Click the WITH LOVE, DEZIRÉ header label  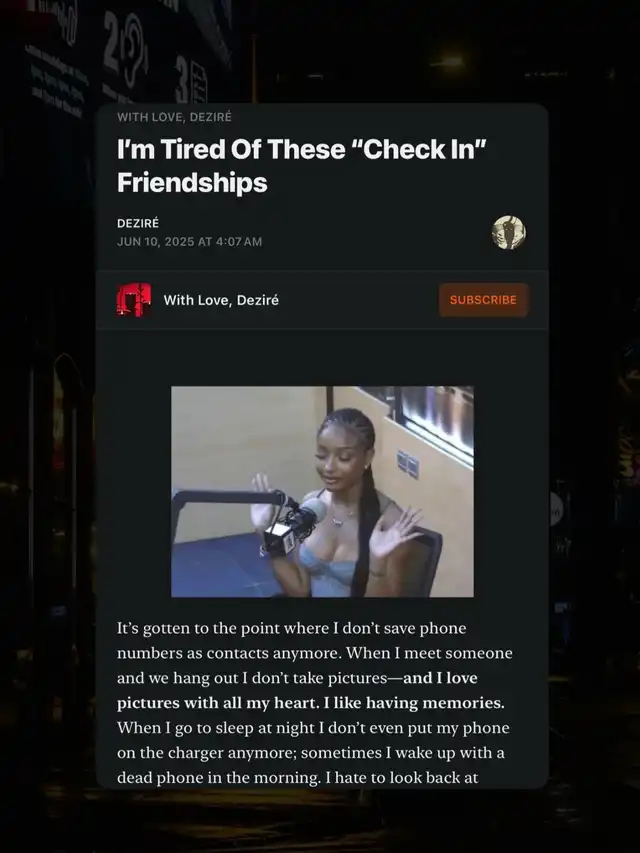coord(174,117)
